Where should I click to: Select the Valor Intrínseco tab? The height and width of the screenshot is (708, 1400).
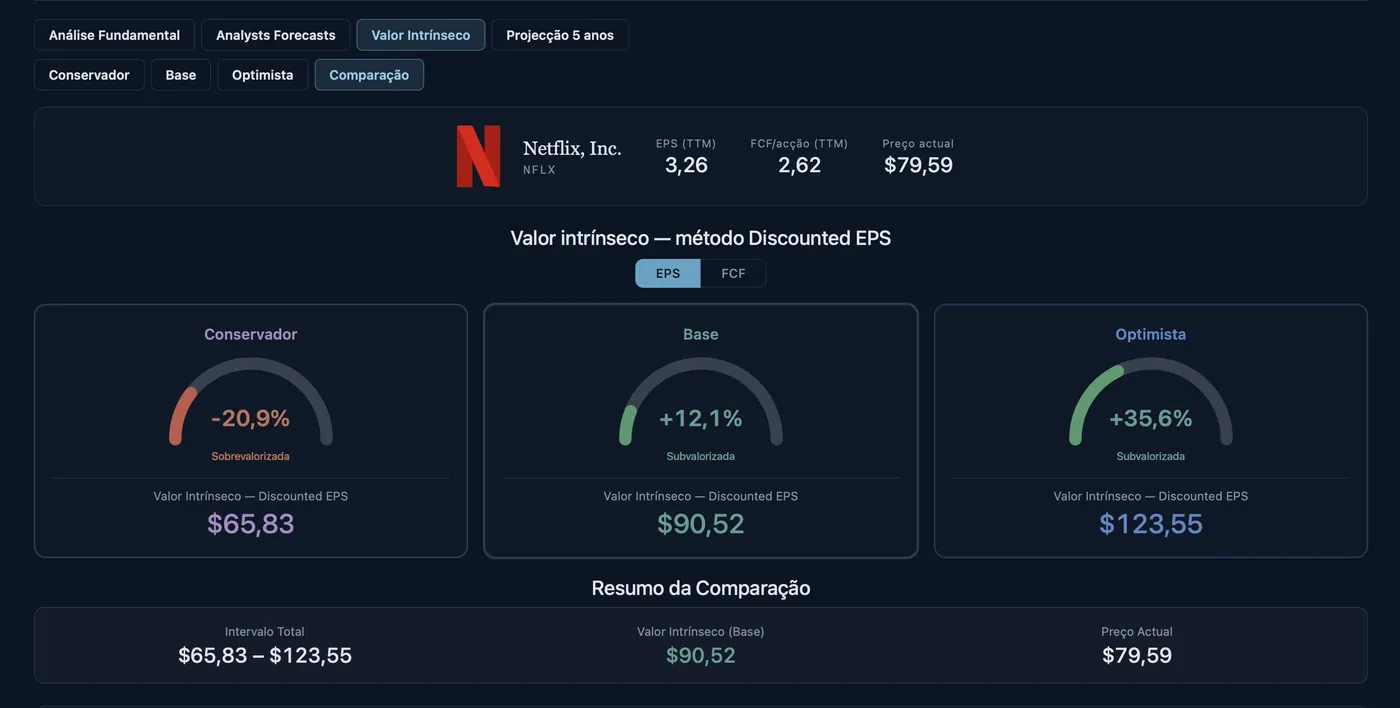421,35
